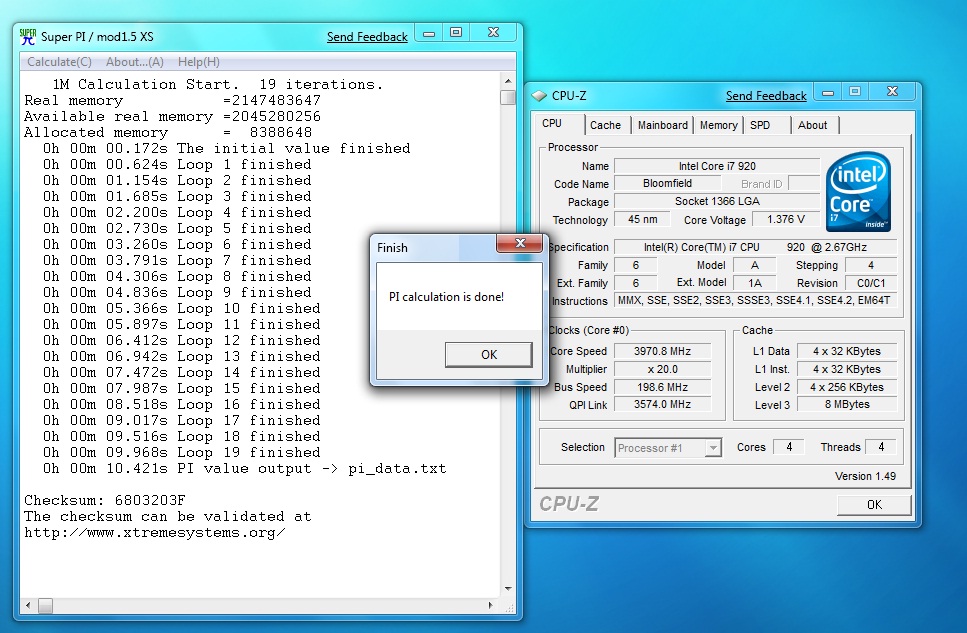This screenshot has height=633, width=967.
Task: Click the 'PI value output -> pi_data.txt' line
Action: tap(245, 468)
